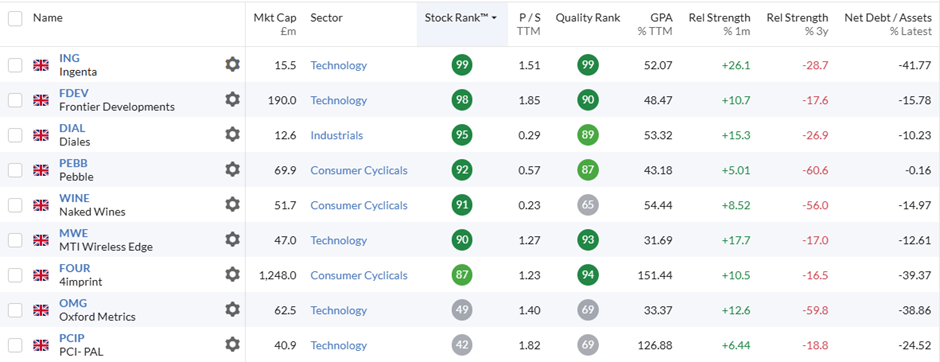Click the UK flag icon beside PCIP
The image size is (940, 362).
click(x=41, y=345)
